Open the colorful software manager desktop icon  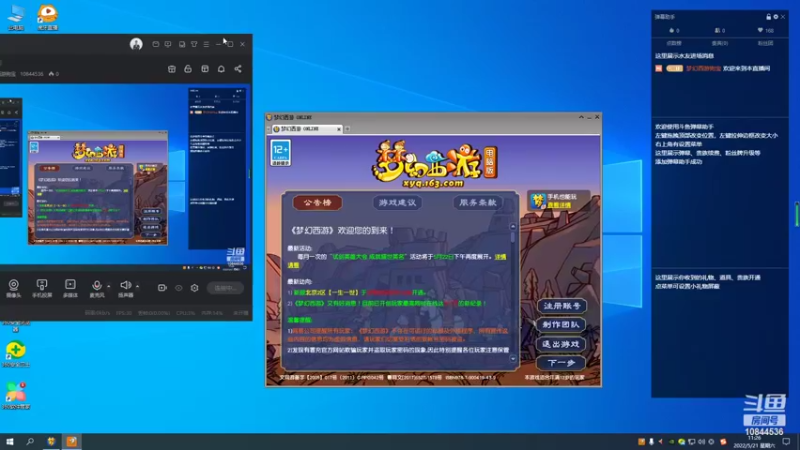point(16,396)
